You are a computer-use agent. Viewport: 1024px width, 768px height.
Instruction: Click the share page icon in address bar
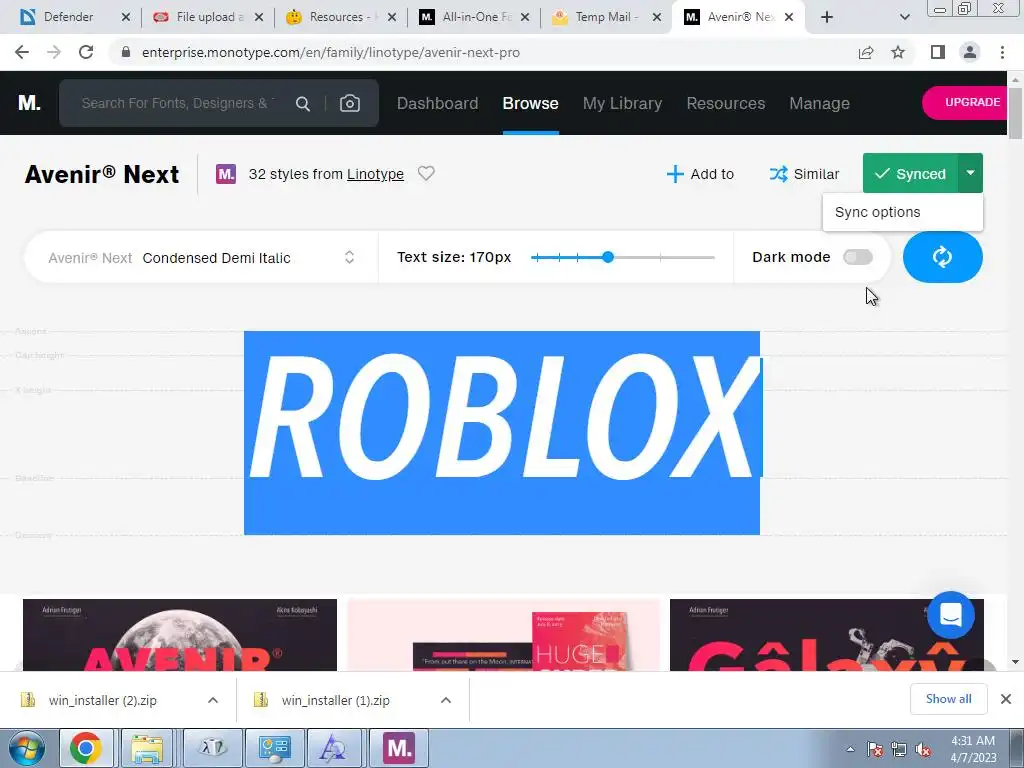click(866, 52)
